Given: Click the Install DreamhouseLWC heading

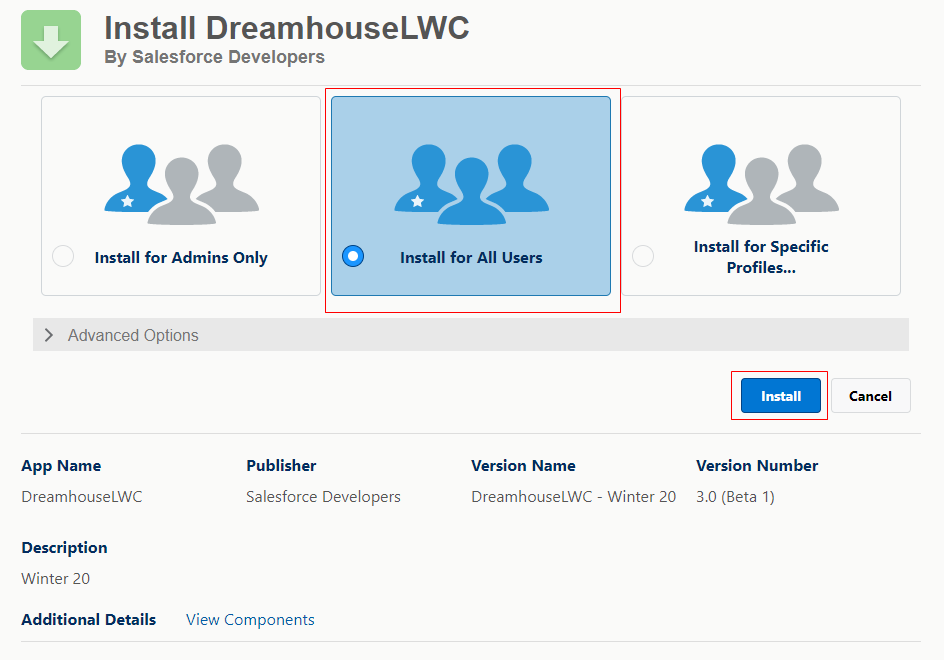Looking at the screenshot, I should point(287,28).
